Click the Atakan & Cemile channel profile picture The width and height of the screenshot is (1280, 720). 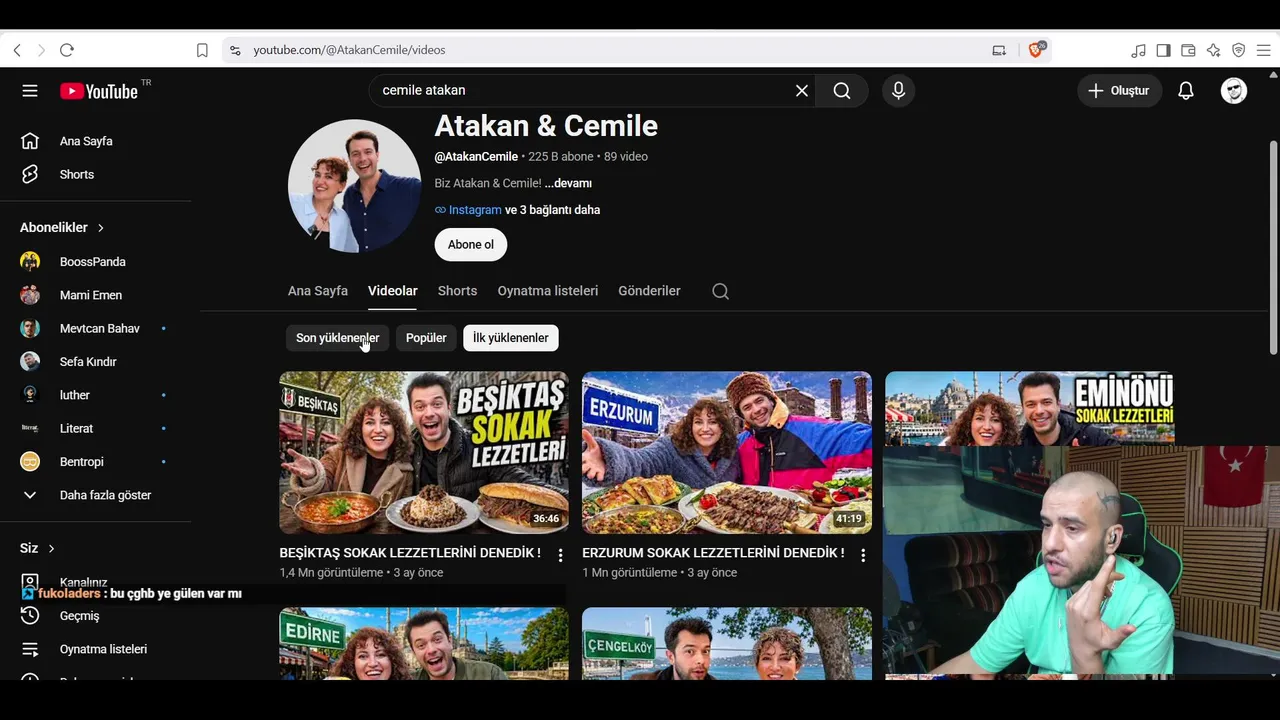[355, 186]
